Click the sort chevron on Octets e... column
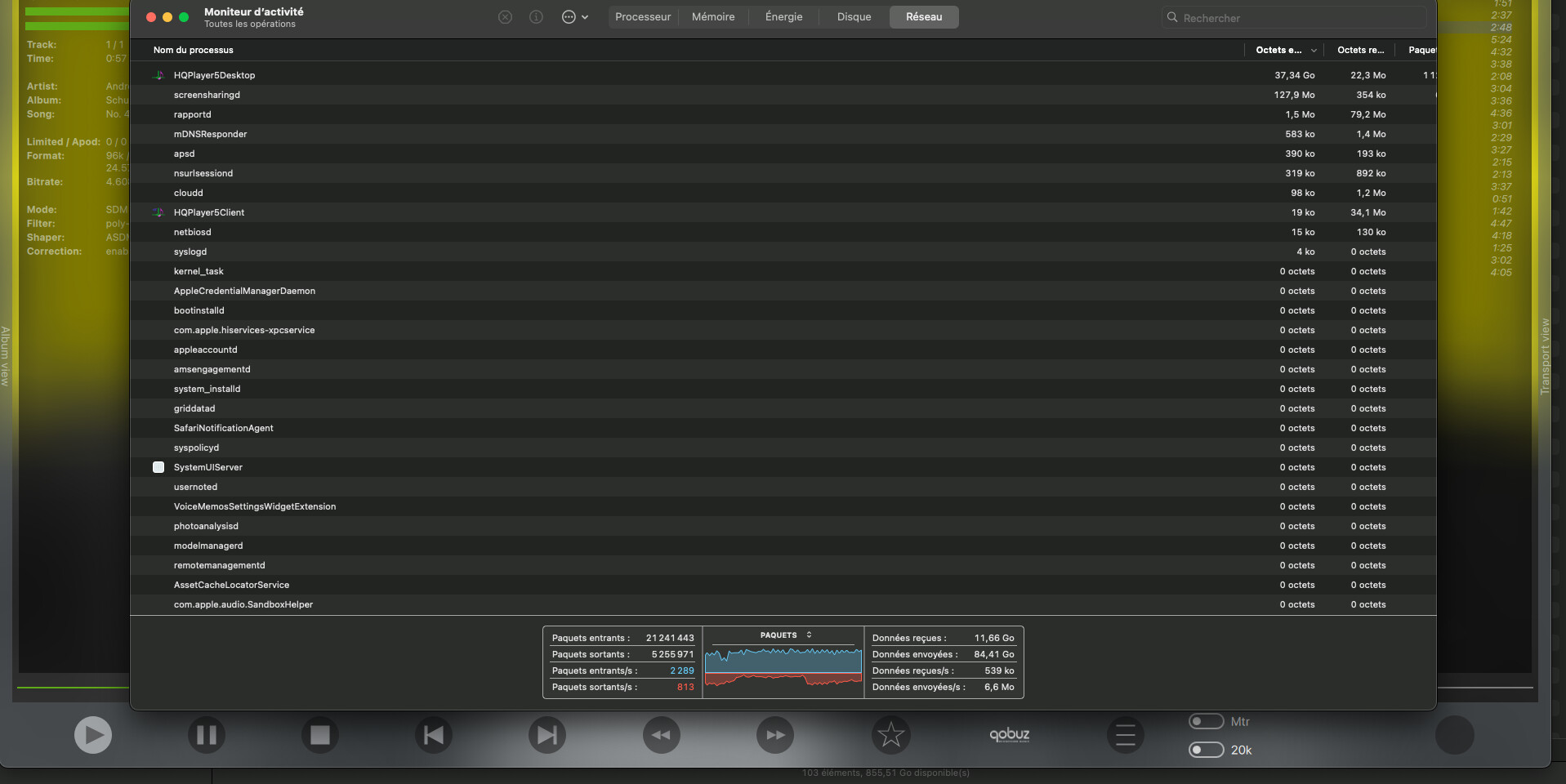1566x784 pixels. click(1314, 51)
